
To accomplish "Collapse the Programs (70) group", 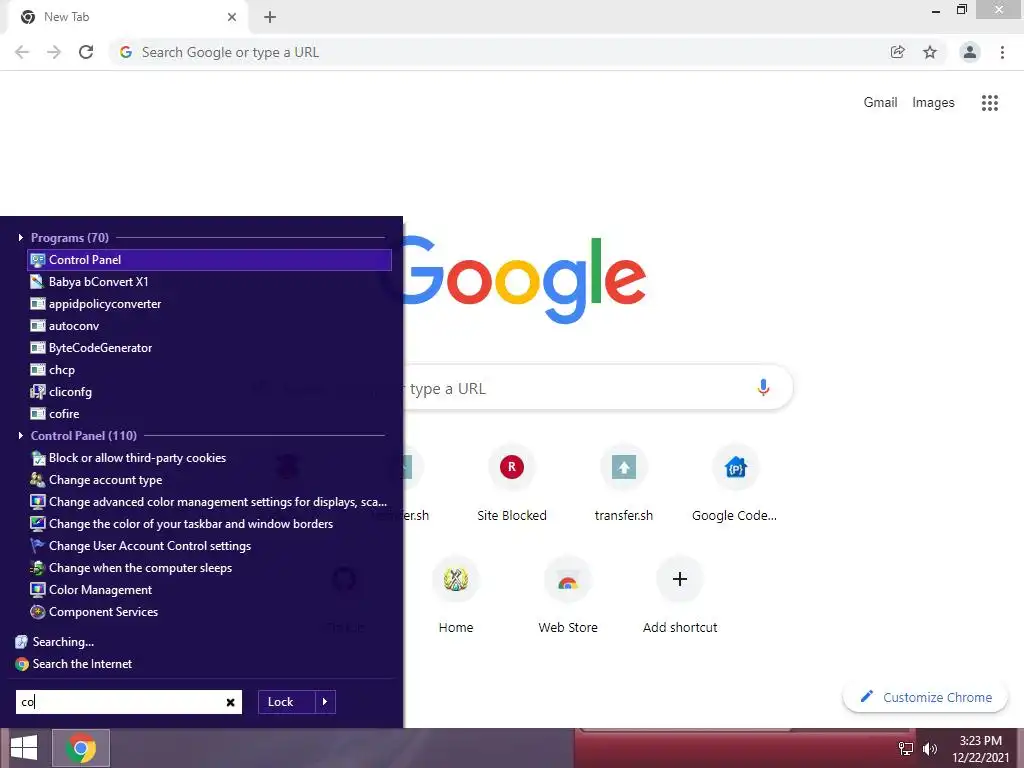I will (21, 238).
